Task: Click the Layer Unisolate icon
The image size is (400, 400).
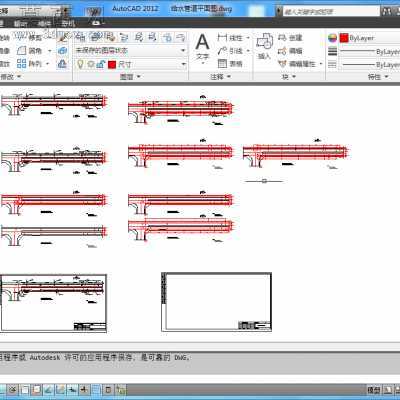Action: [152, 37]
